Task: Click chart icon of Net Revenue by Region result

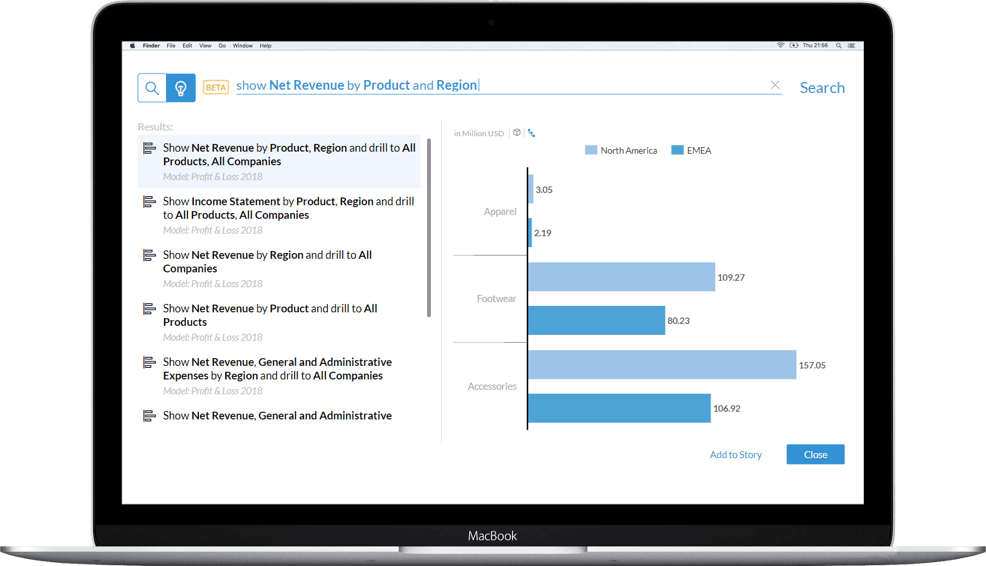Action: click(150, 256)
